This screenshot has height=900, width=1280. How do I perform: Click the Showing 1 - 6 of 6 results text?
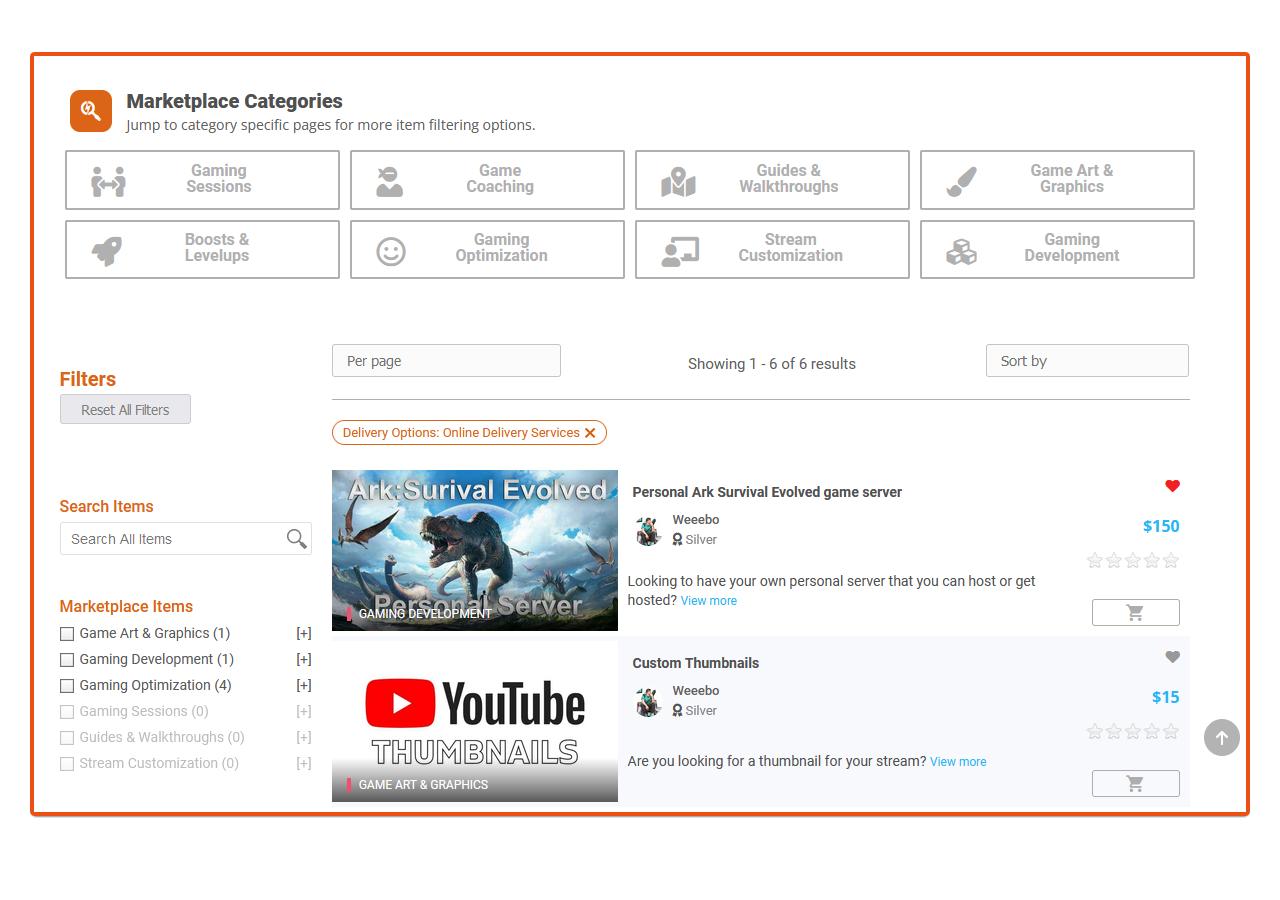coord(772,364)
